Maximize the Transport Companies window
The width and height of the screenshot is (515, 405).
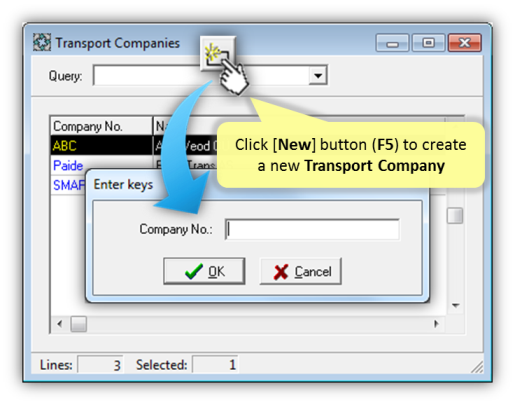428,43
